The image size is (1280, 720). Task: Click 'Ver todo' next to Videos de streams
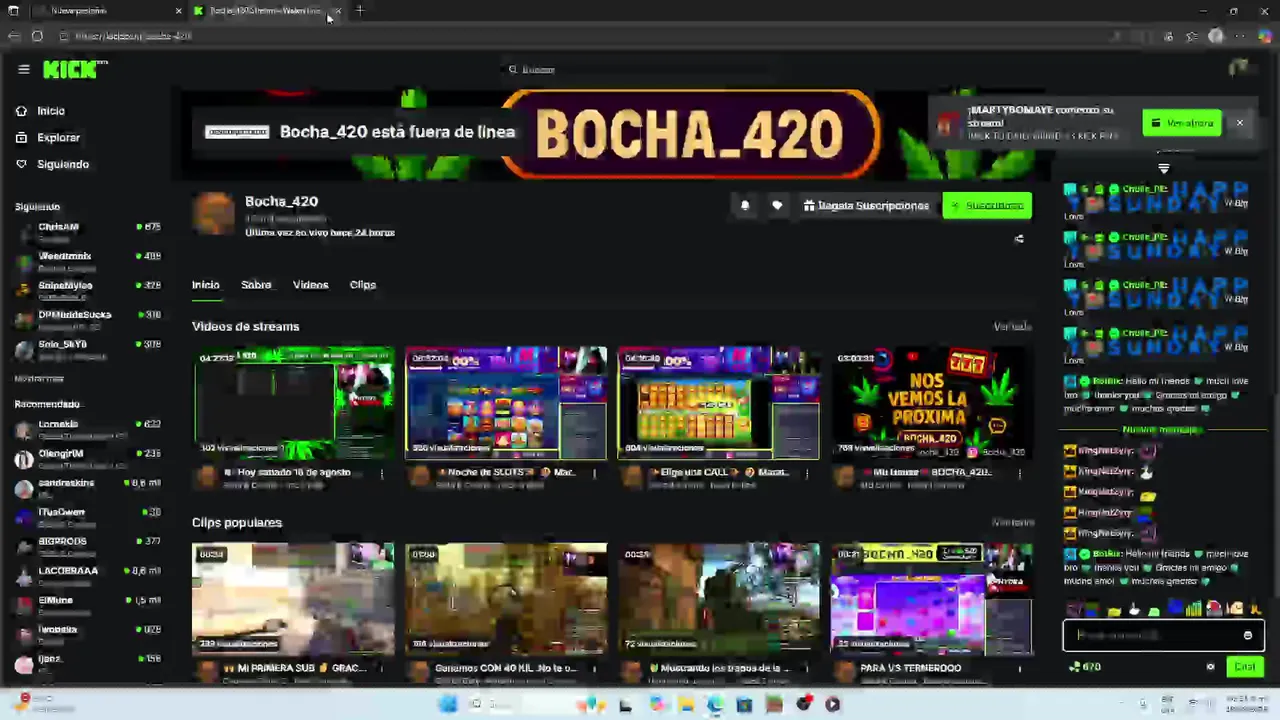(1012, 326)
